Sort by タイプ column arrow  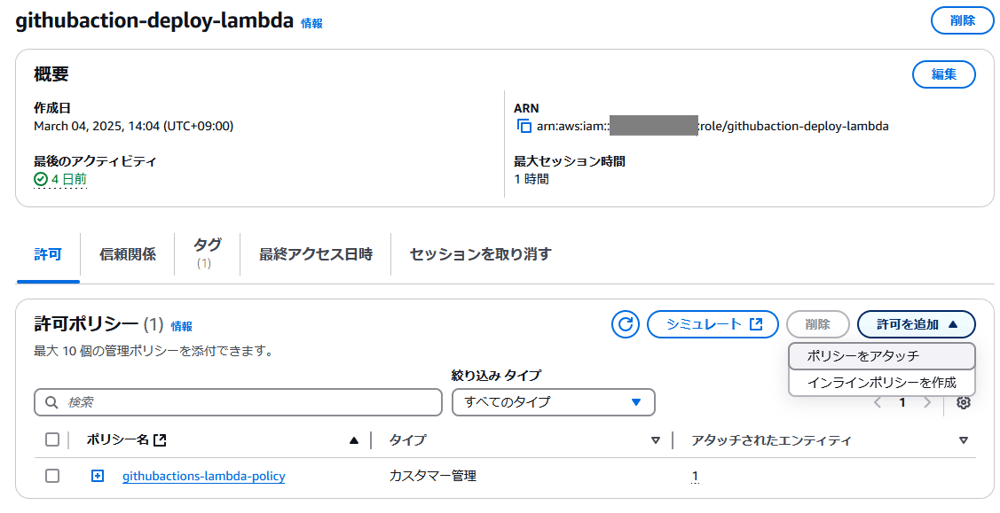tap(655, 440)
